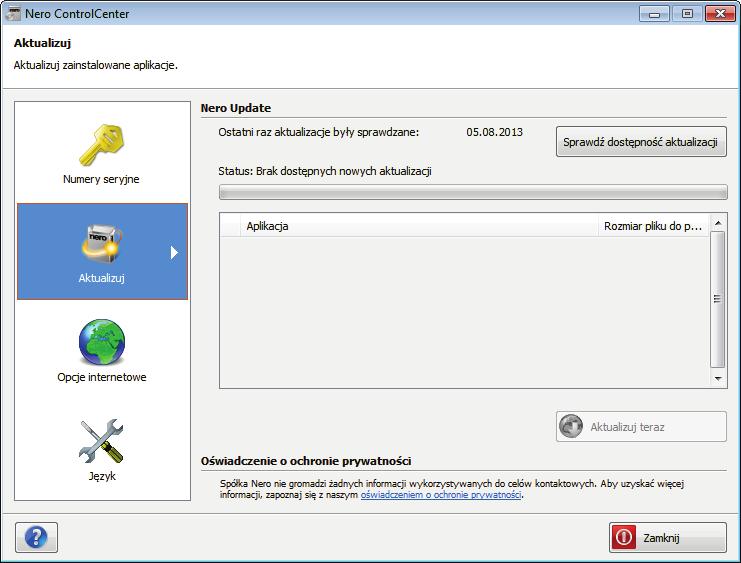Click the globe icon on Aktualizuj teraz

[571, 426]
